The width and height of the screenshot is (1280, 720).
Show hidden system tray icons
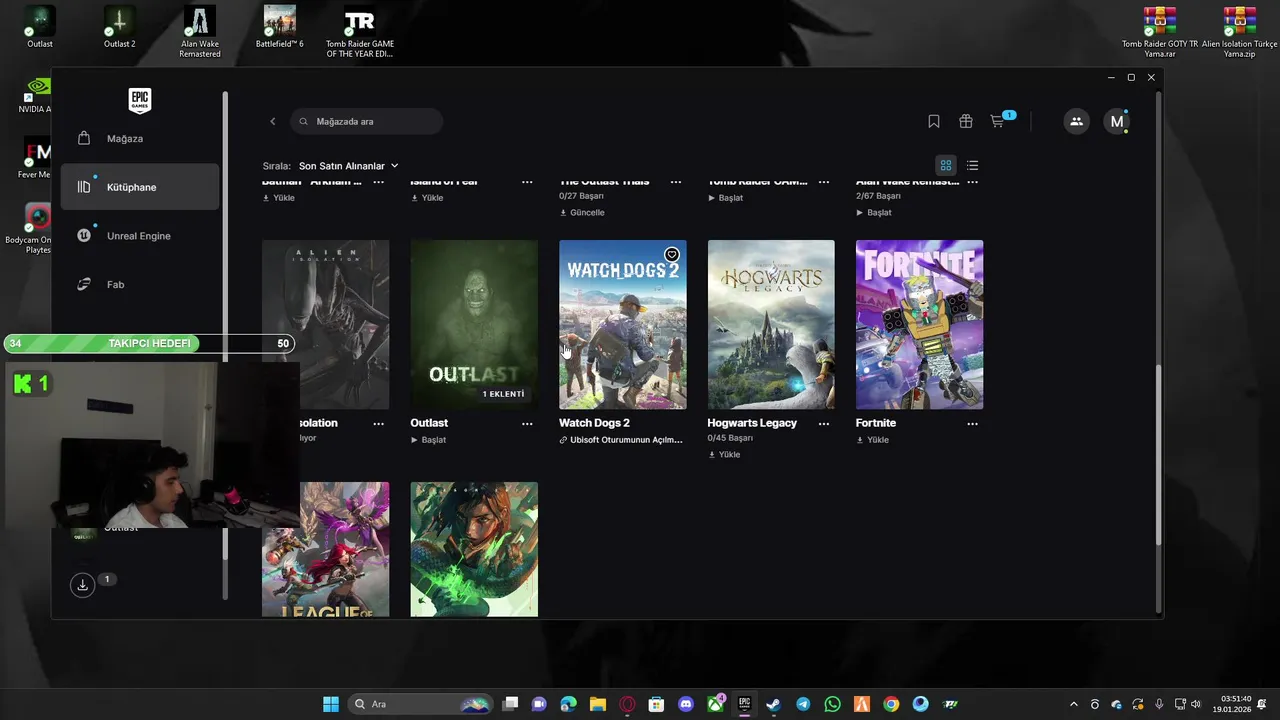(x=1074, y=704)
